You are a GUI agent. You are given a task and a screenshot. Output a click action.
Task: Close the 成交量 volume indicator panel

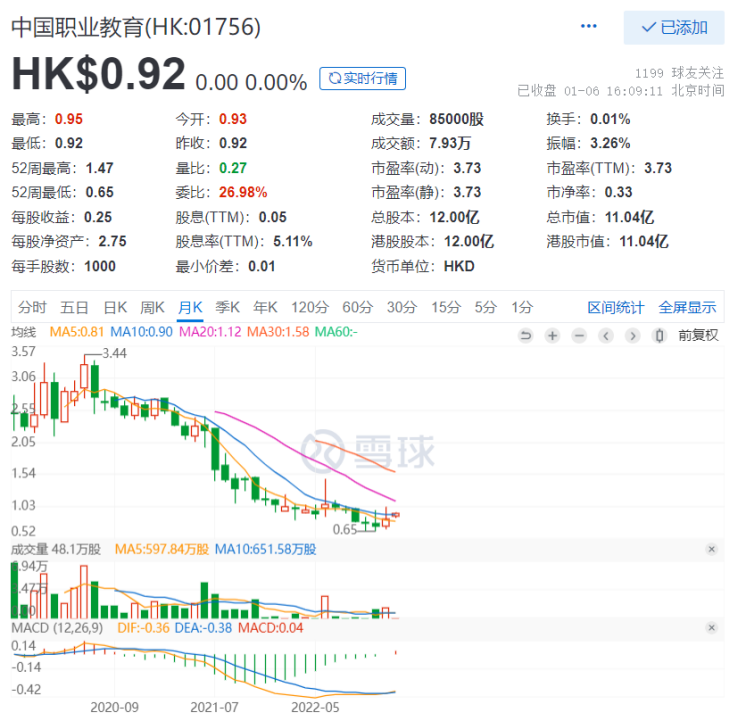[712, 549]
